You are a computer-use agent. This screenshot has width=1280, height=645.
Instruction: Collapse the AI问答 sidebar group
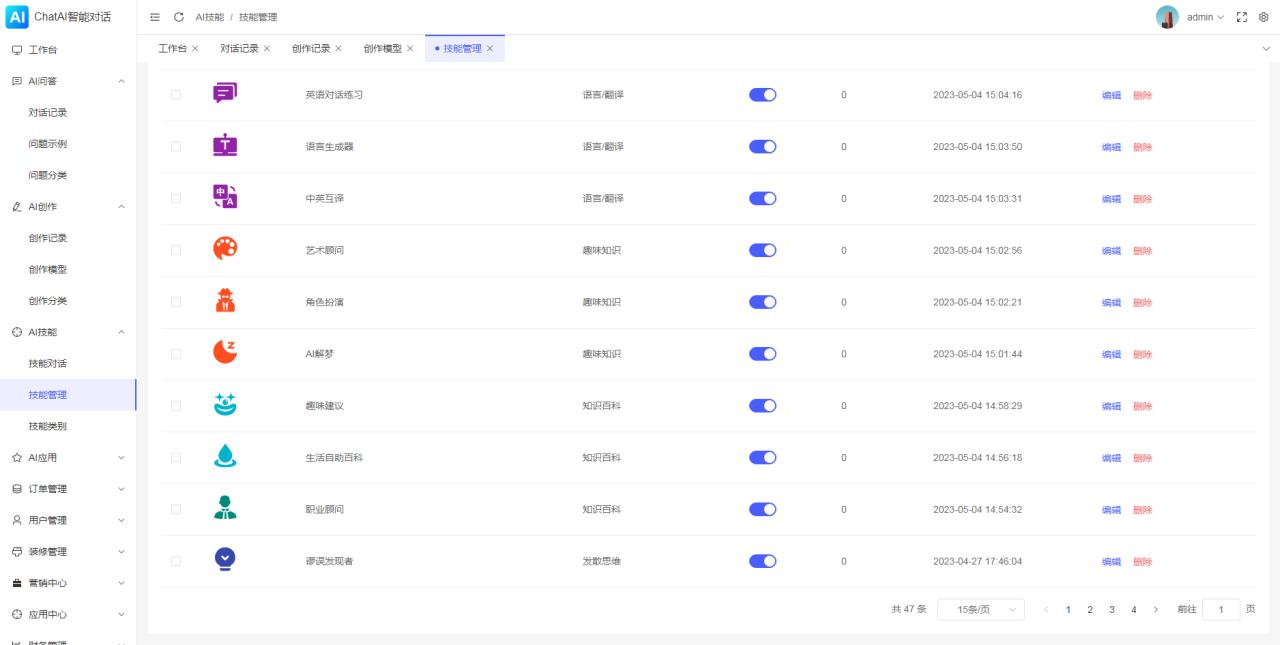click(x=68, y=81)
